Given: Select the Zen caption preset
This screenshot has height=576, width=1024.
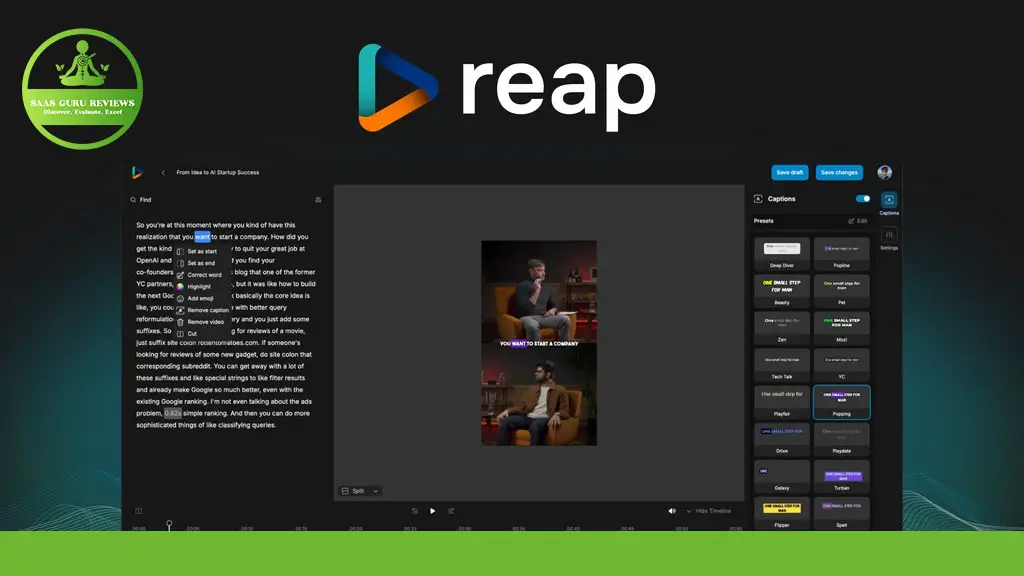Looking at the screenshot, I should click(782, 328).
